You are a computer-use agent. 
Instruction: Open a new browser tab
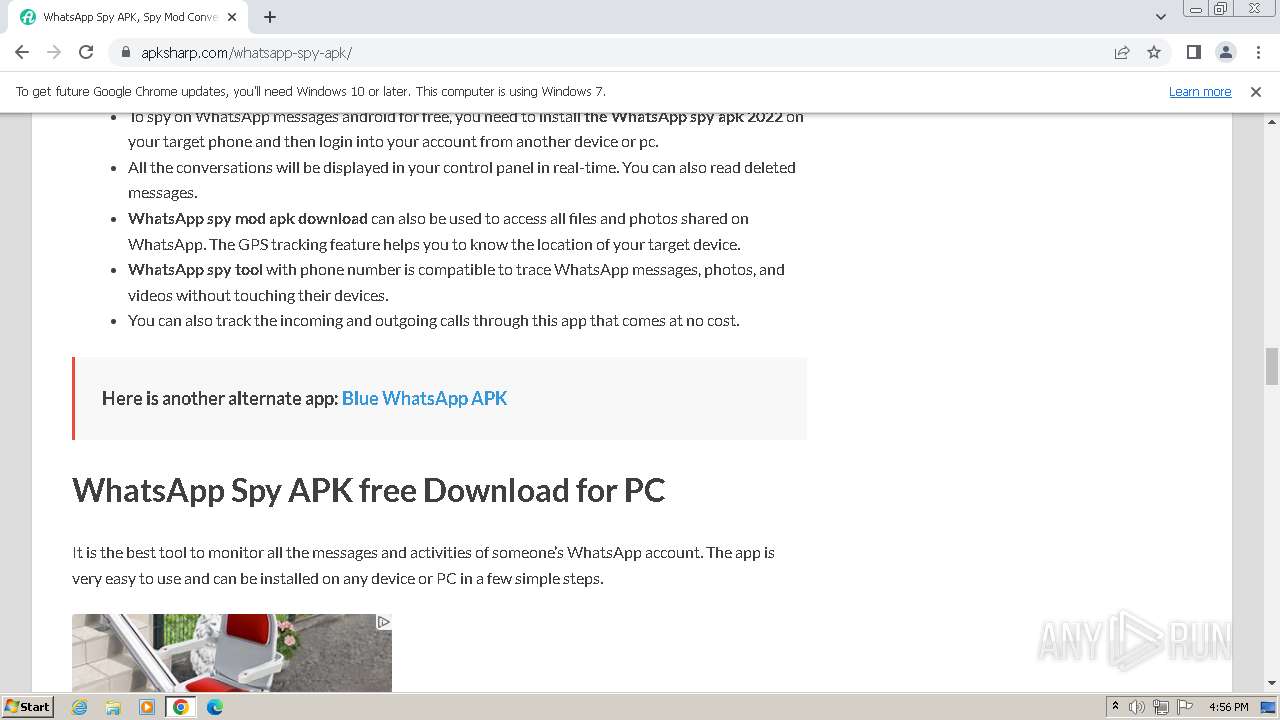click(x=270, y=17)
